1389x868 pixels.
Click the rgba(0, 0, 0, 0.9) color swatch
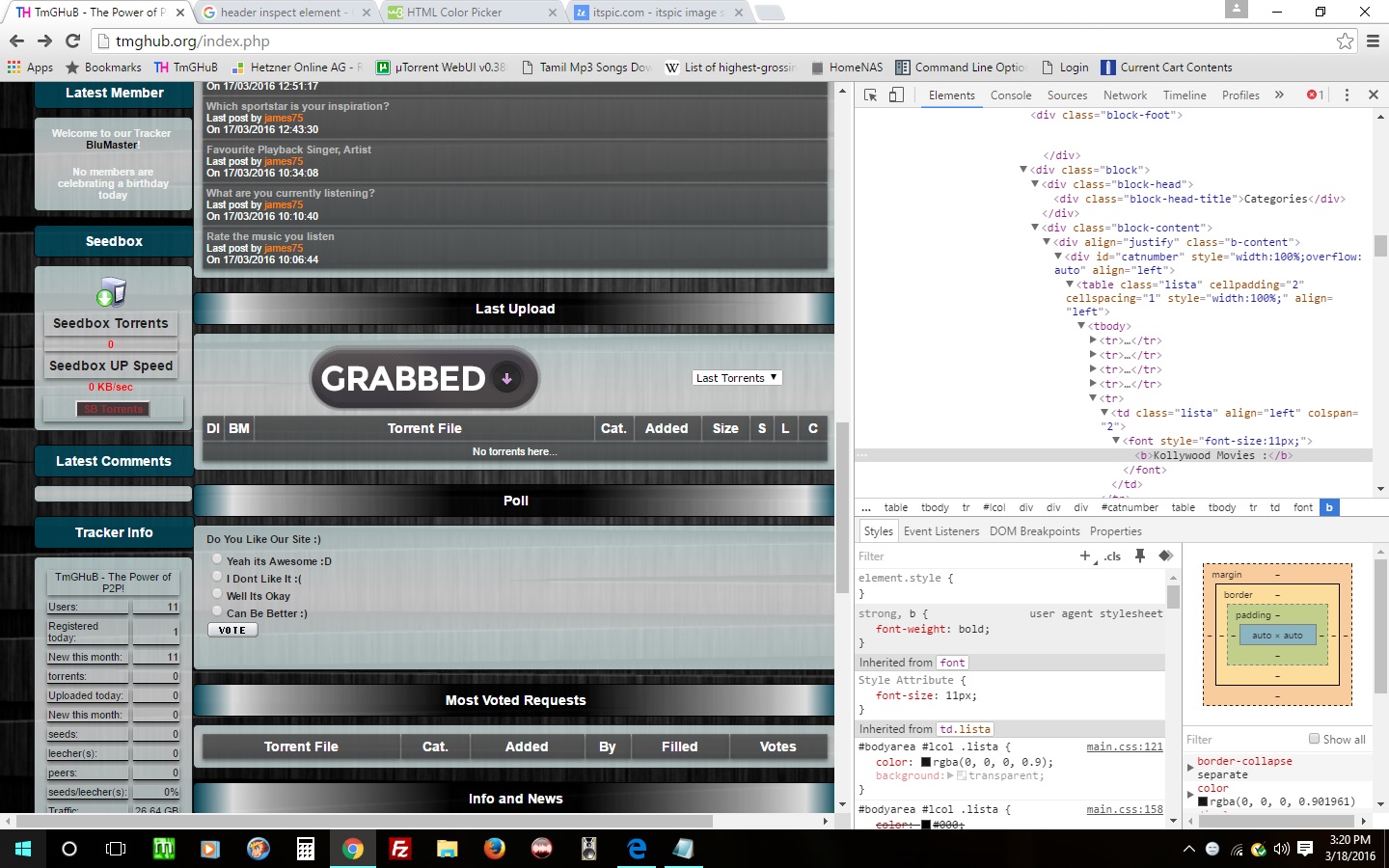[926, 762]
